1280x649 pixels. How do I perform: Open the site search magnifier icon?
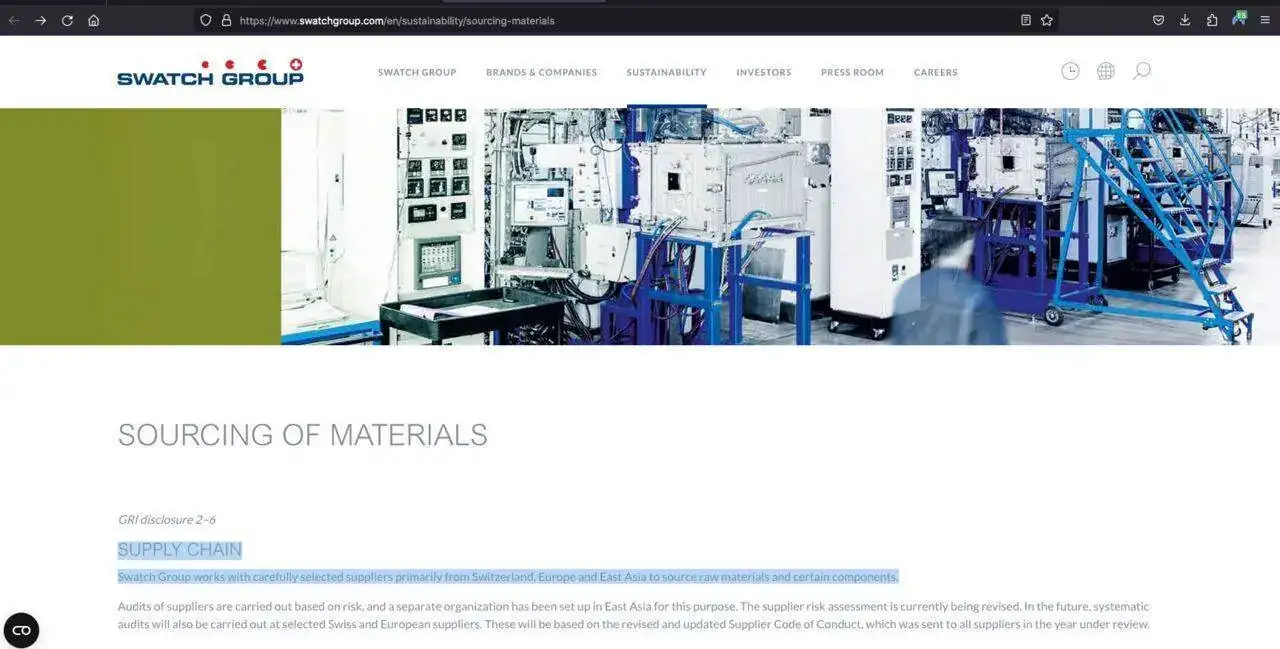[1141, 71]
